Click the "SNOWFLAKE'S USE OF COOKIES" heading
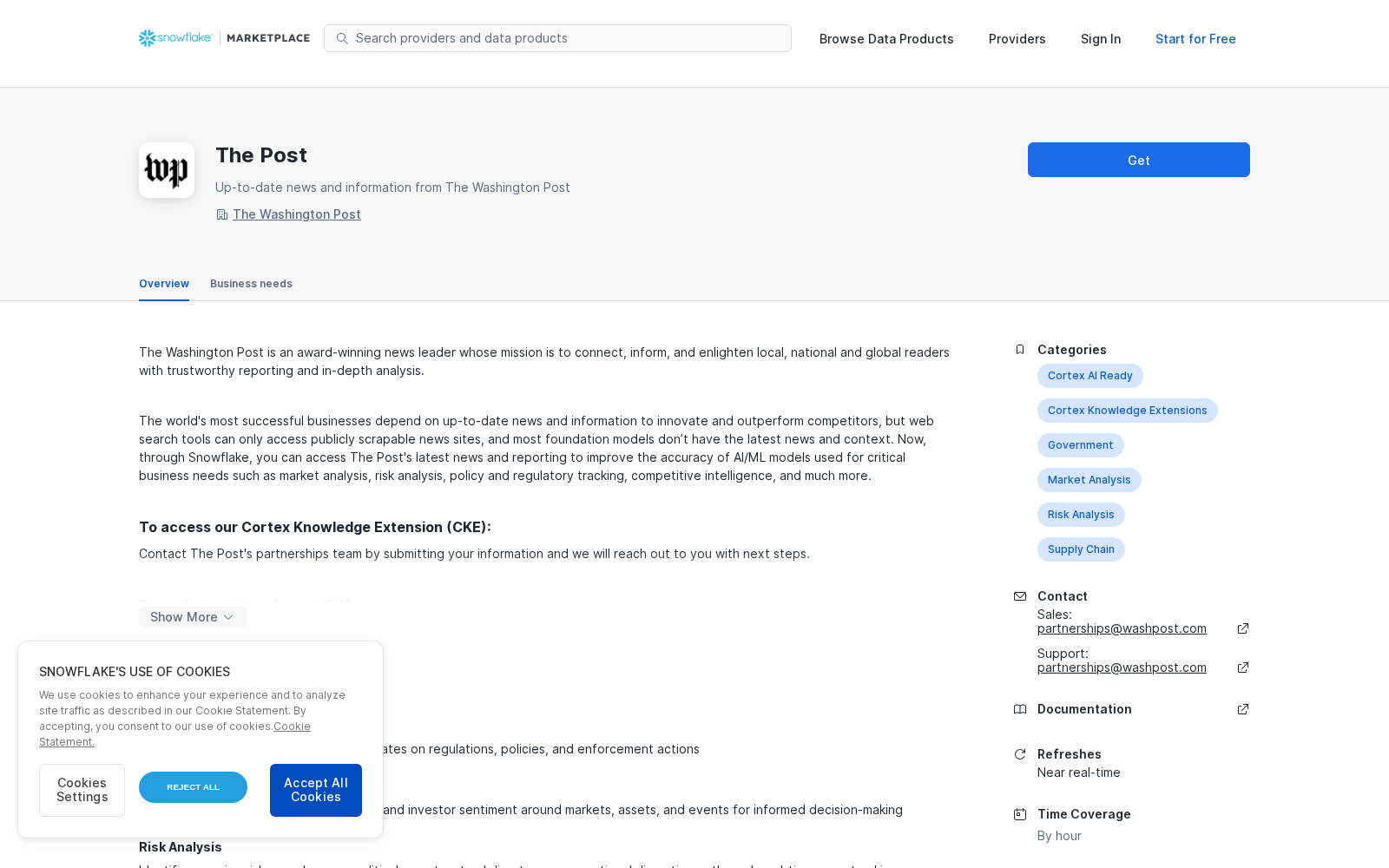 coord(135,672)
